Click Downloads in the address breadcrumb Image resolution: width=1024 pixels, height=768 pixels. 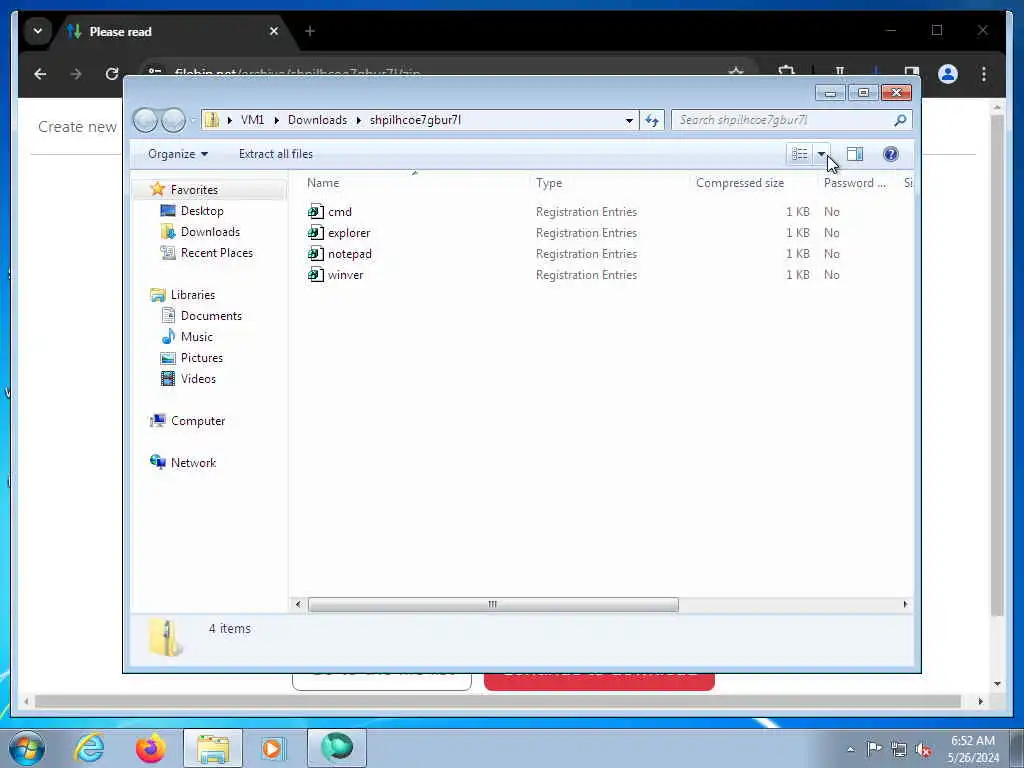tap(317, 120)
